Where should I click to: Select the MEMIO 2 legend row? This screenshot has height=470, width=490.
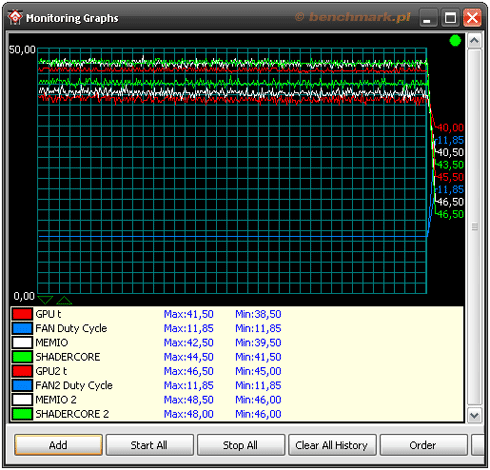[237, 400]
